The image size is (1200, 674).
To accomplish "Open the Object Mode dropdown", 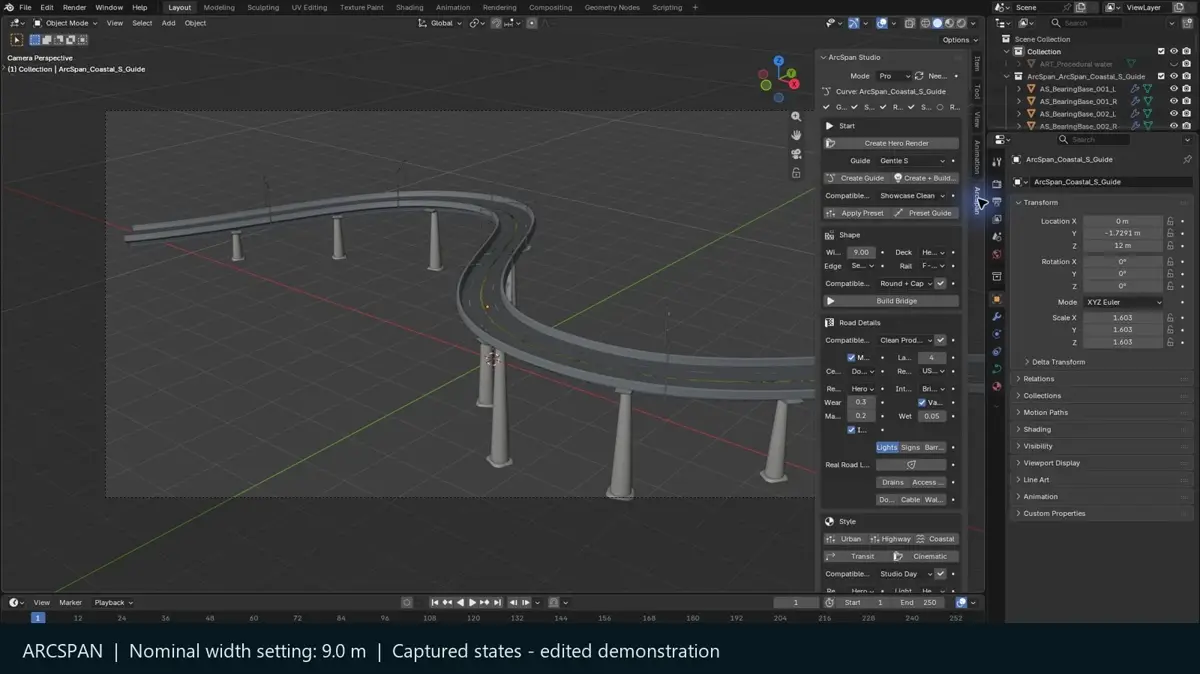I will click(67, 22).
